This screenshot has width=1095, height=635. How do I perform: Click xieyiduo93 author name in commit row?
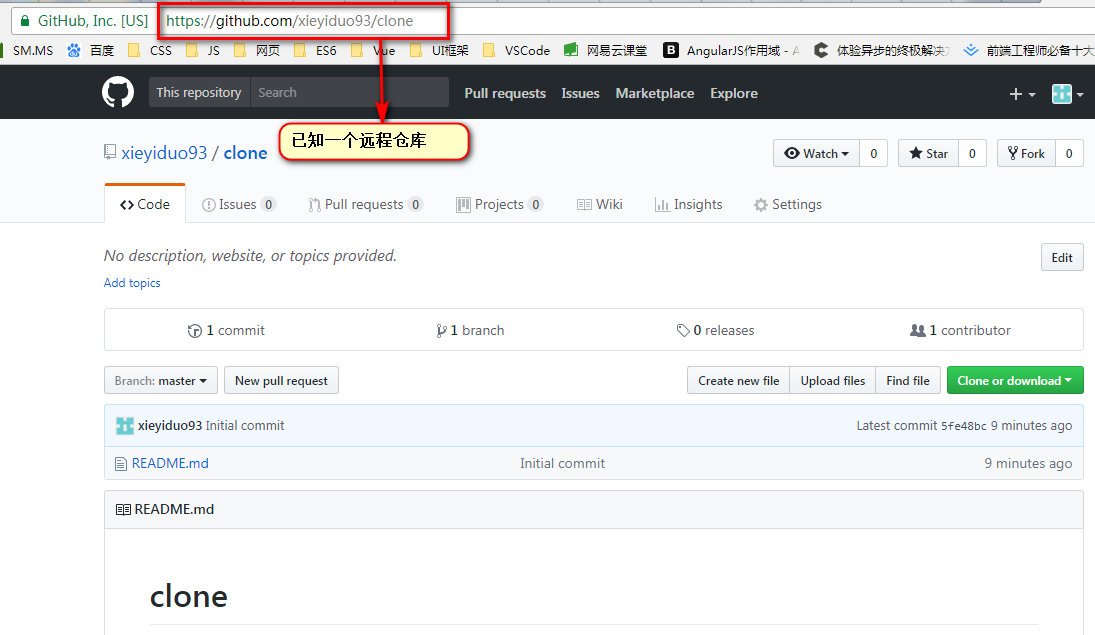[x=170, y=425]
